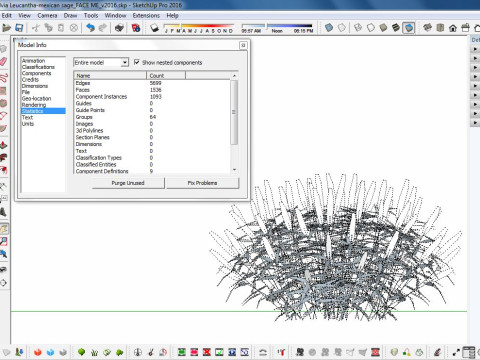Screen dimensions: 480x360
Task: Select Components in Model Info list
Action: tap(37, 73)
